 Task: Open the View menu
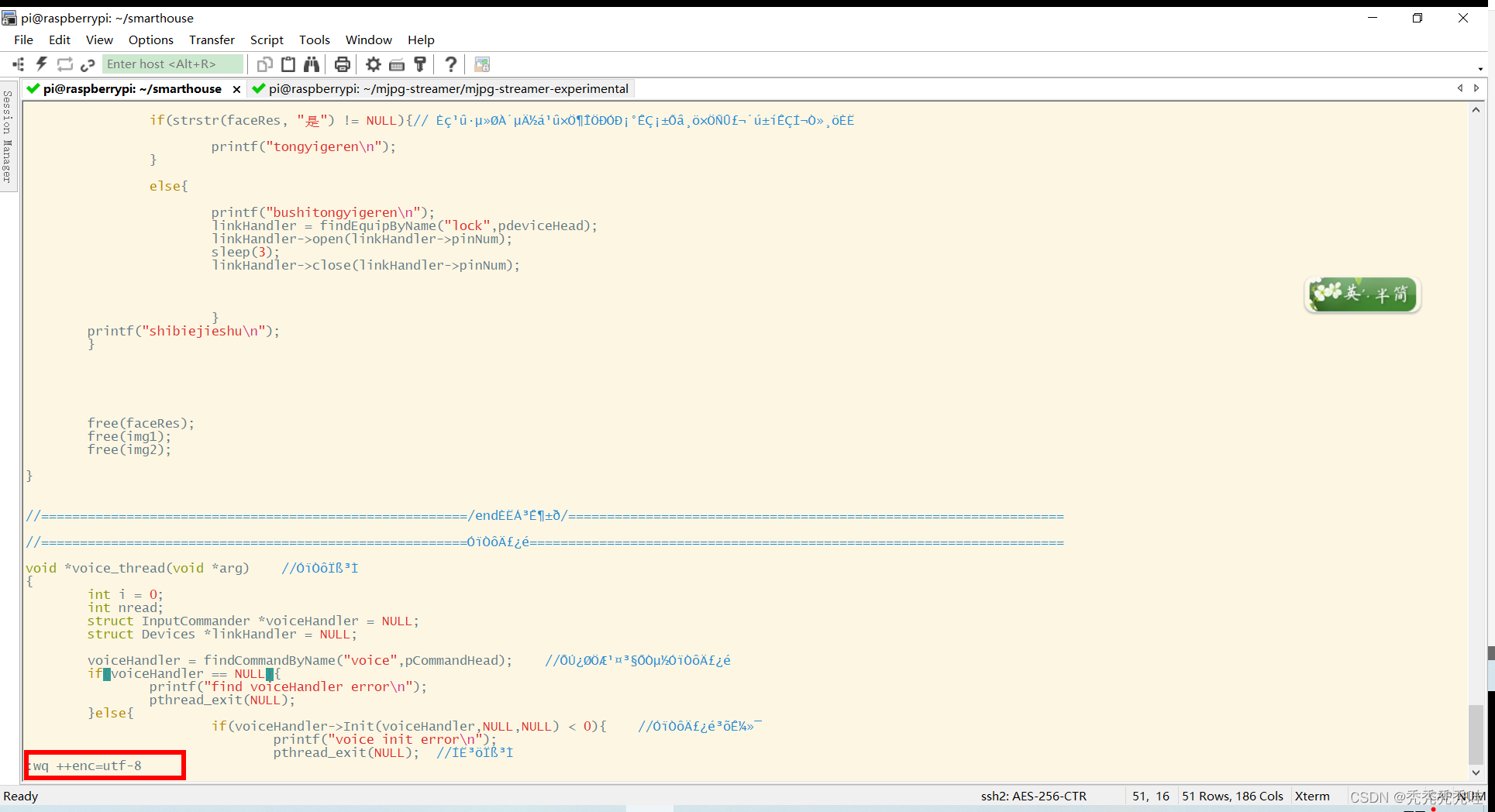click(x=99, y=40)
